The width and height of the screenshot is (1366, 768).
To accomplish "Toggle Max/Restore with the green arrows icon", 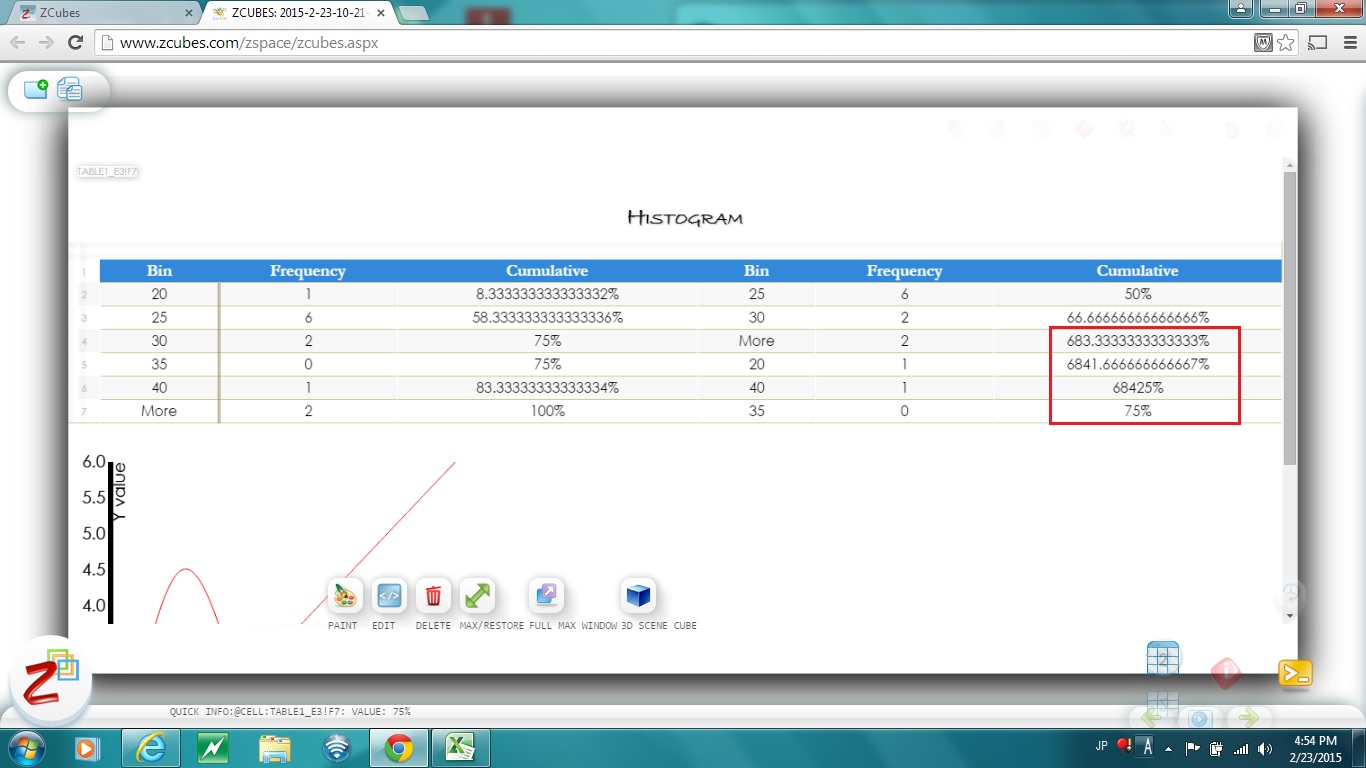I will pos(477,597).
